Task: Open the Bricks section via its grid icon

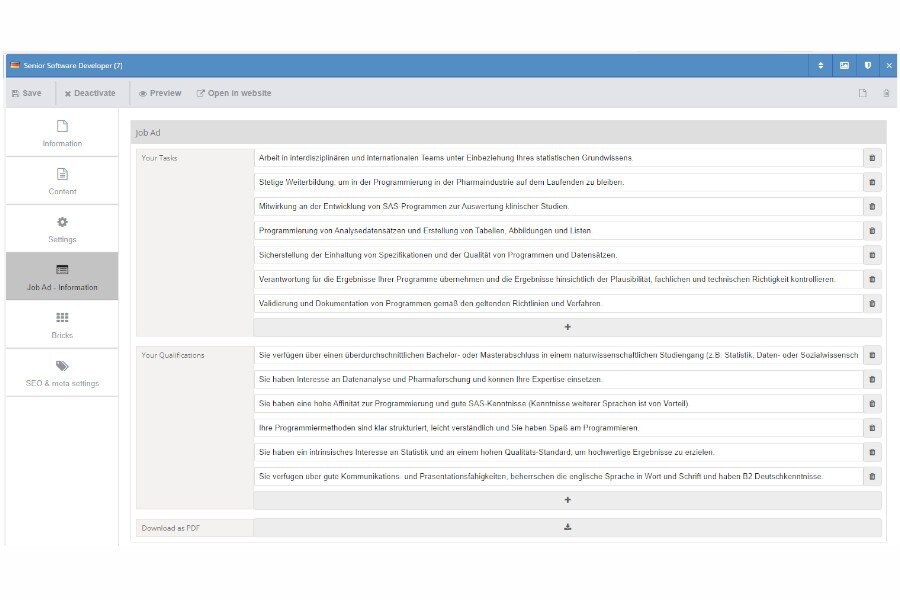Action: (62, 318)
